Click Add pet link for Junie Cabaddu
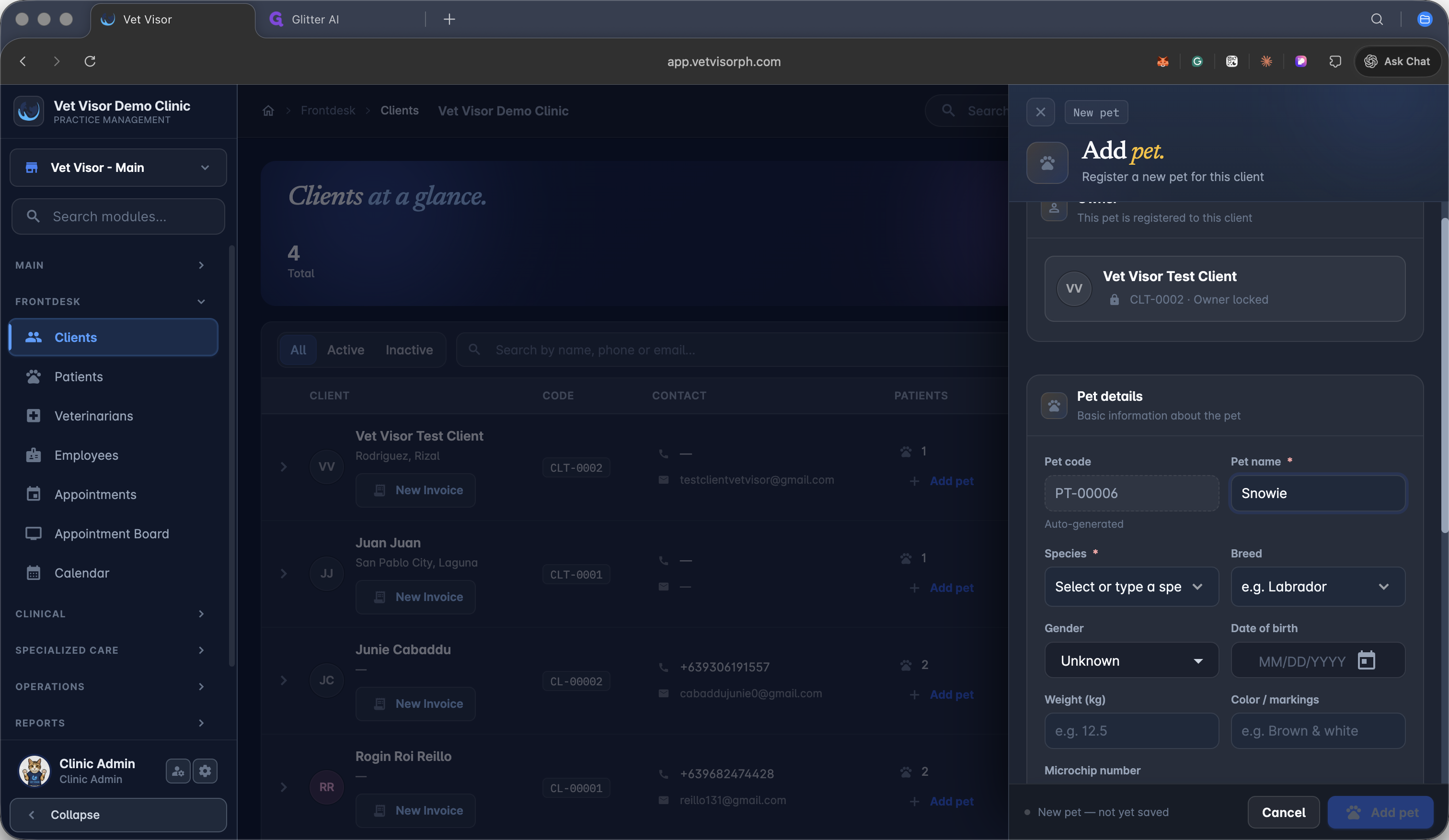Image resolution: width=1449 pixels, height=840 pixels. (941, 694)
